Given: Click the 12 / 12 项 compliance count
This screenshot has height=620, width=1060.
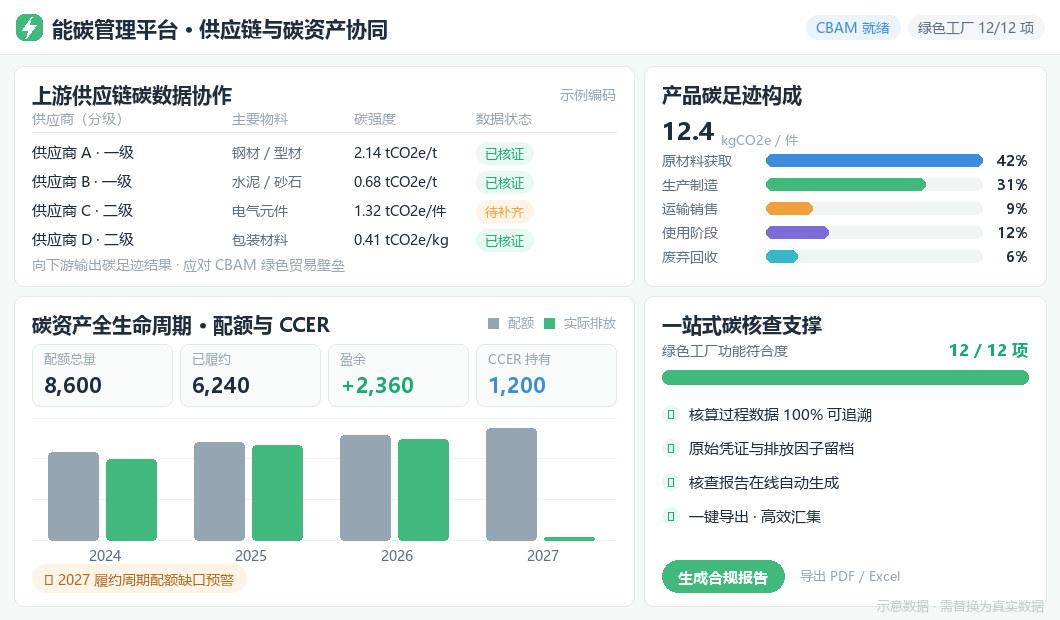Looking at the screenshot, I should (x=988, y=350).
